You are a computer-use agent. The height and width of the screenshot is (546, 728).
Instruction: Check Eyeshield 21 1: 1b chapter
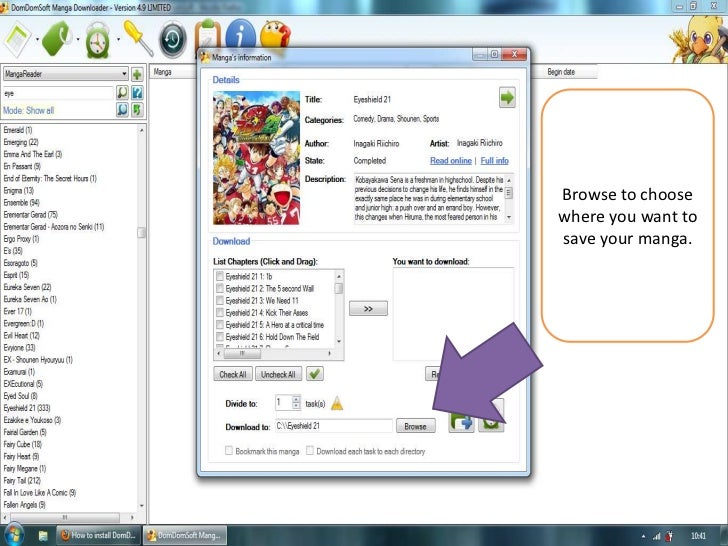pyautogui.click(x=220, y=276)
